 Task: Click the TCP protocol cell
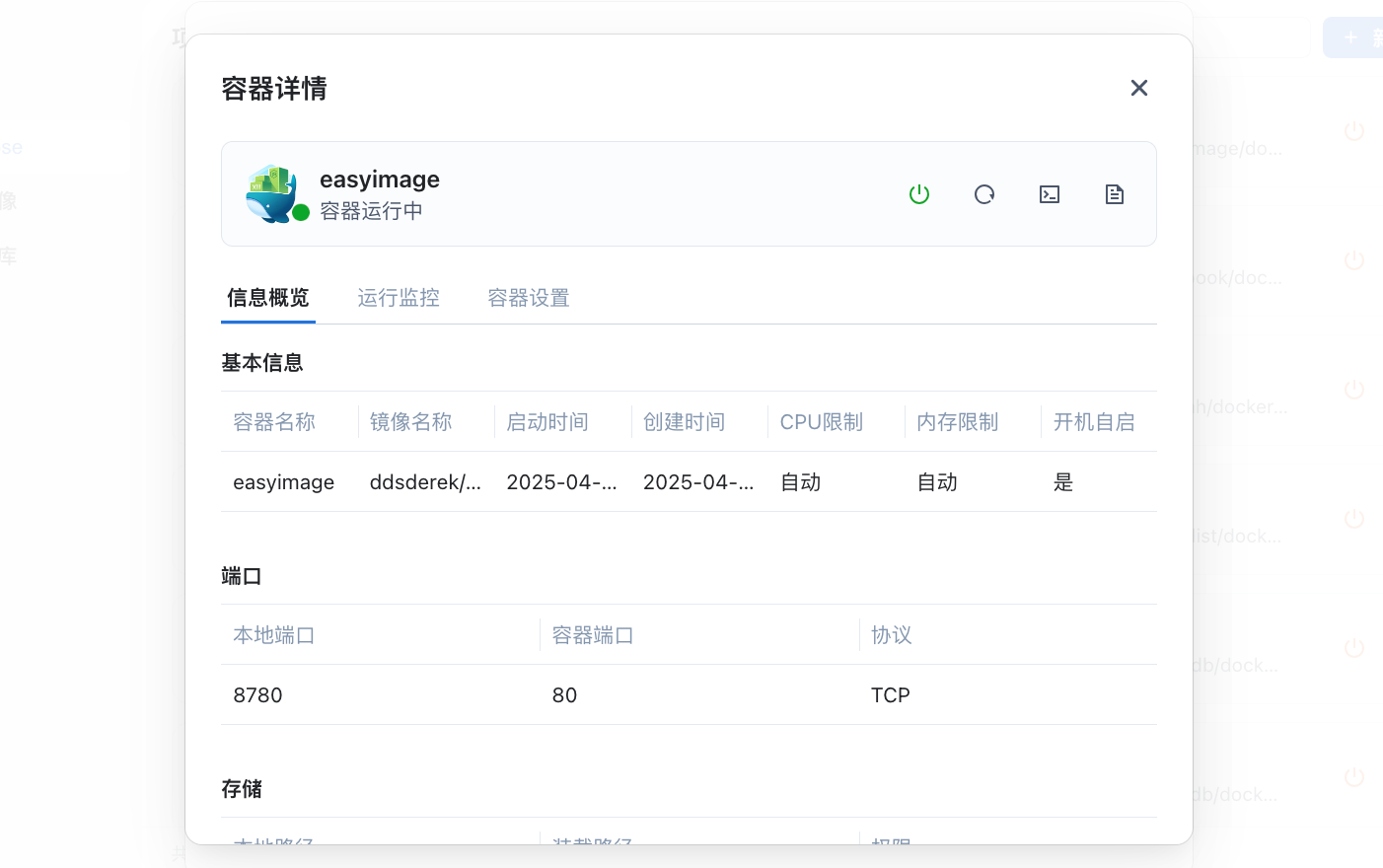pos(890,695)
